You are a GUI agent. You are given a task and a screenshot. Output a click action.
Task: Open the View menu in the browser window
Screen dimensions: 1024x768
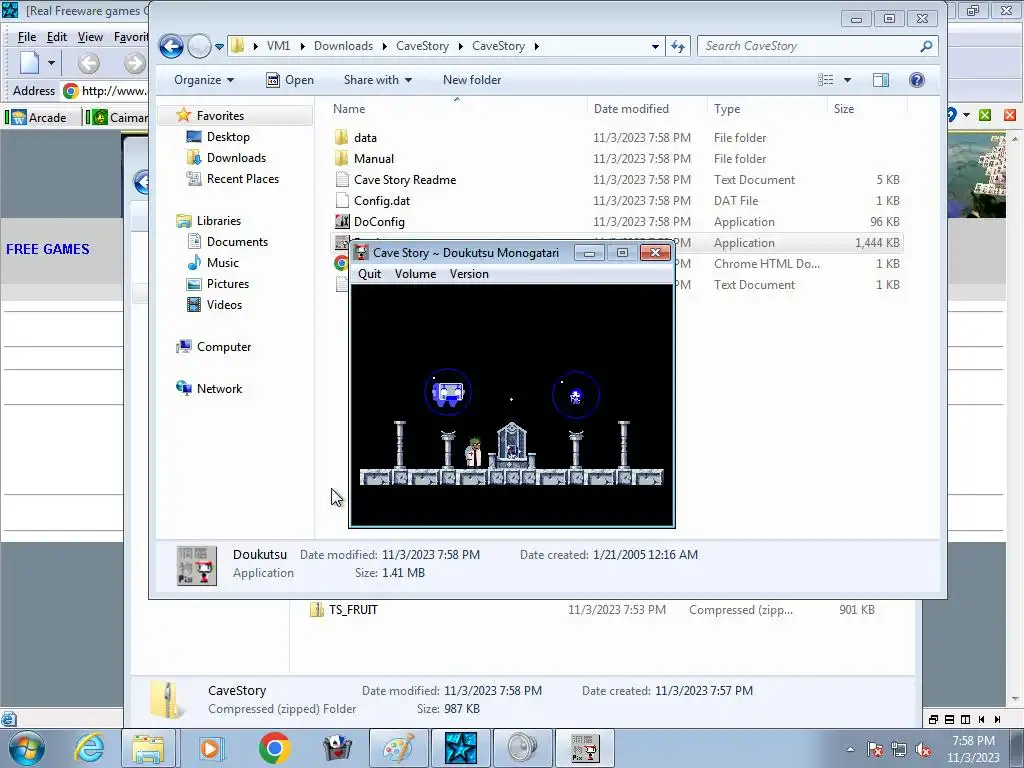90,37
